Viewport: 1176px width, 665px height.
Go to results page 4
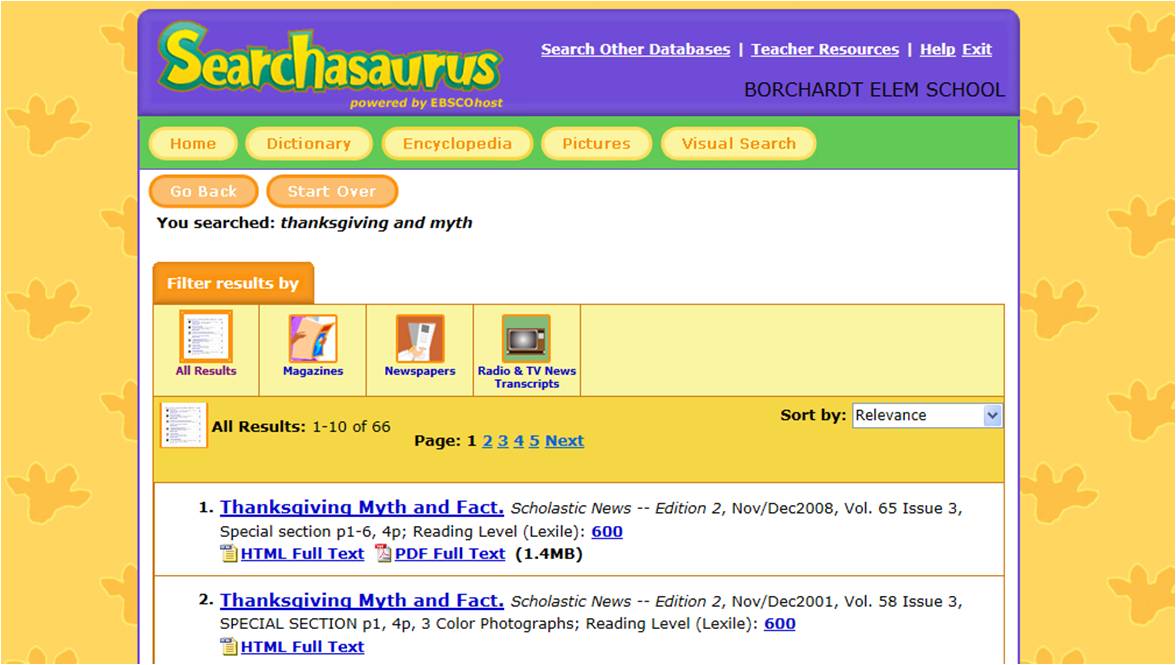[x=518, y=441]
